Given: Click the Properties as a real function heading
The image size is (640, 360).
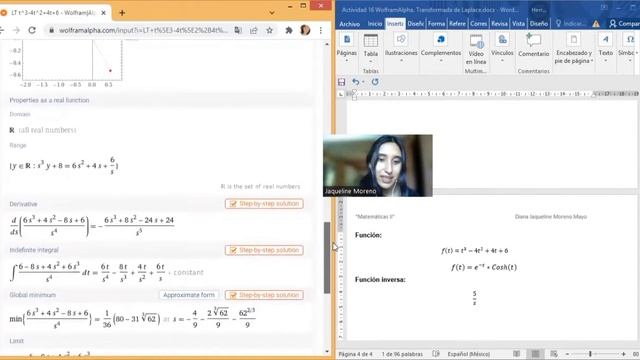Looking at the screenshot, I should pyautogui.click(x=49, y=100).
